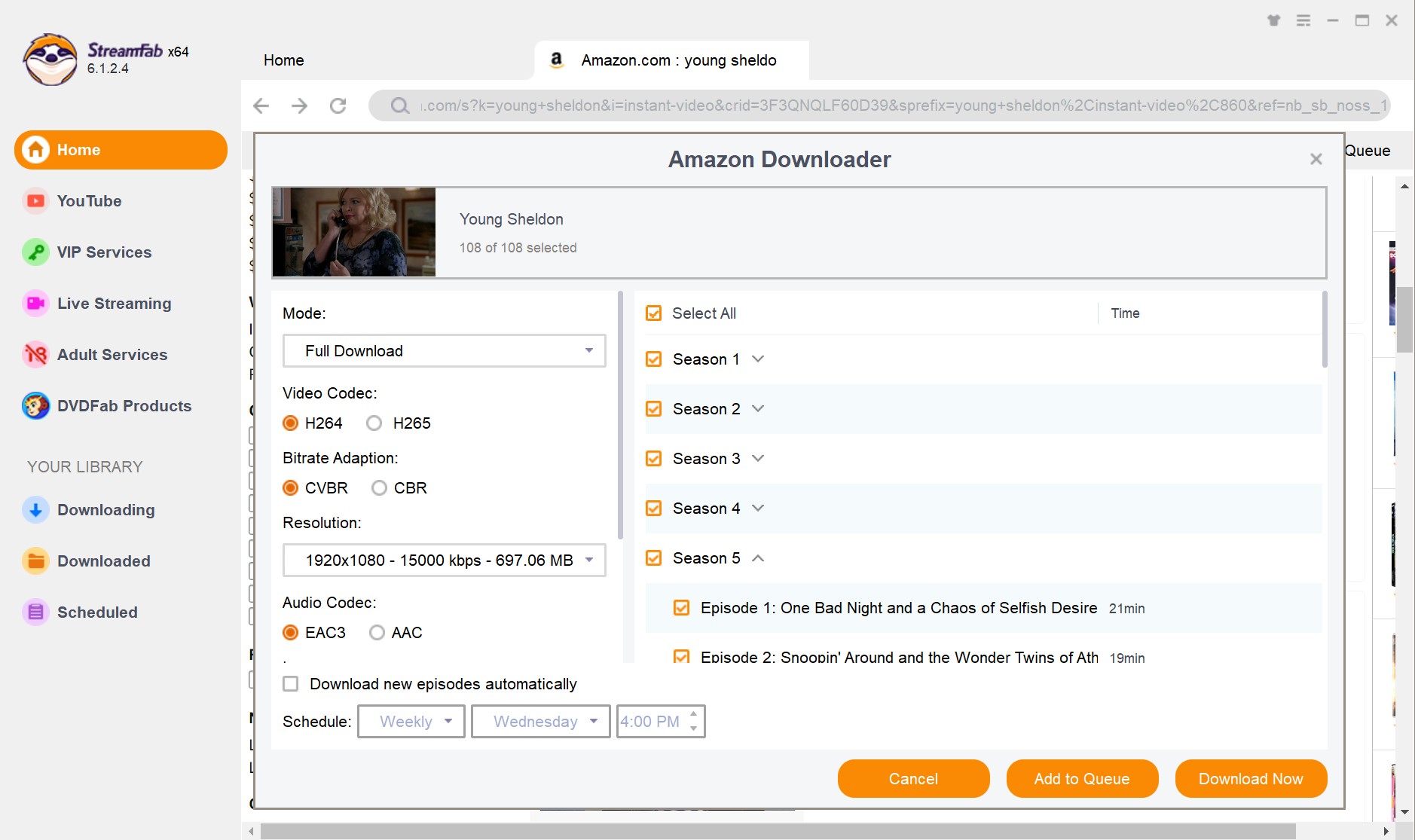Expand the Season 3 chevron
1415x840 pixels.
(758, 459)
